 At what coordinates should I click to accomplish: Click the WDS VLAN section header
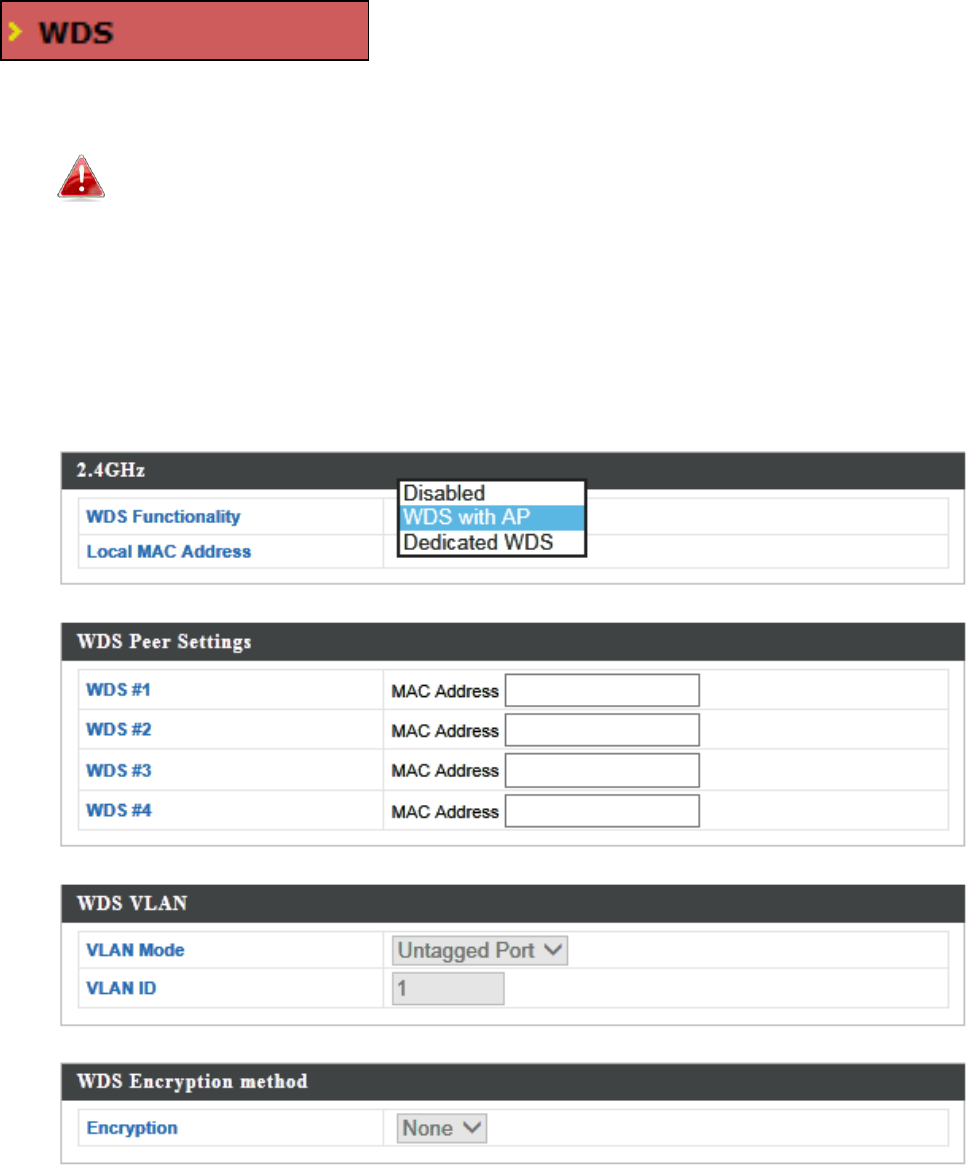point(513,904)
